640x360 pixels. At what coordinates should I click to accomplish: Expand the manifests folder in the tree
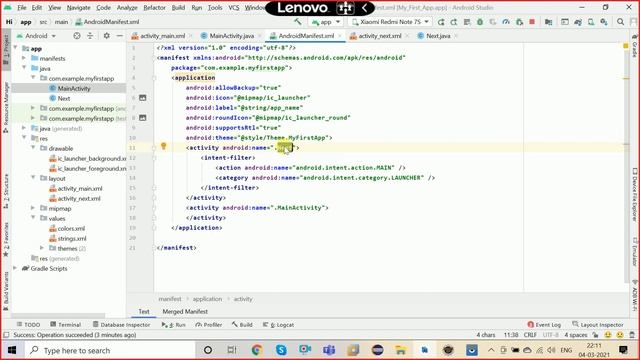coord(24,58)
